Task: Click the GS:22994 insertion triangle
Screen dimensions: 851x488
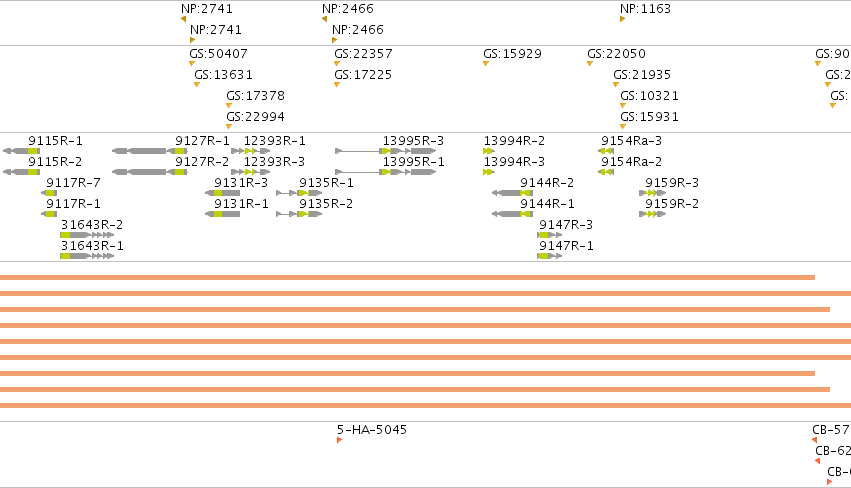Action: click(229, 126)
